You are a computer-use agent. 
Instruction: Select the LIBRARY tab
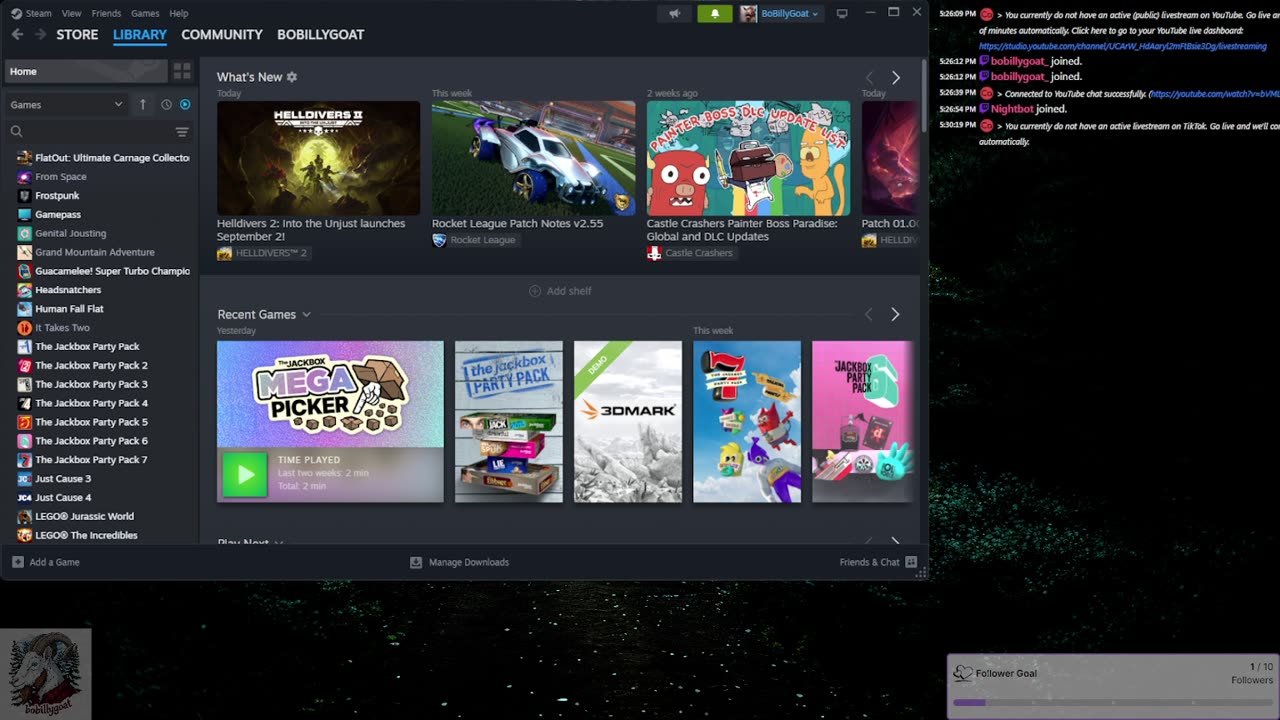pyautogui.click(x=140, y=34)
